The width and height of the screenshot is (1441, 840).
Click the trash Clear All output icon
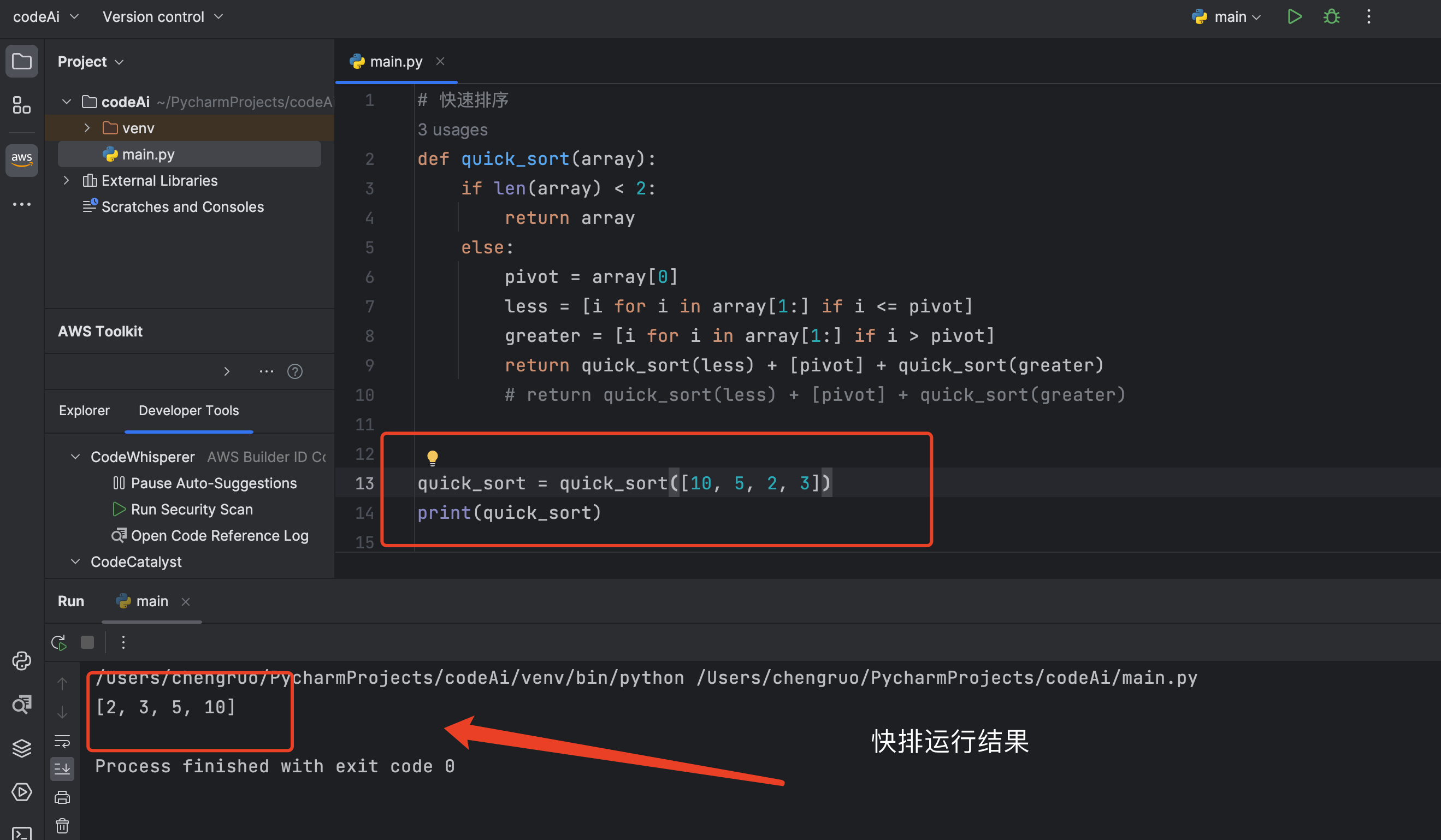click(x=62, y=826)
